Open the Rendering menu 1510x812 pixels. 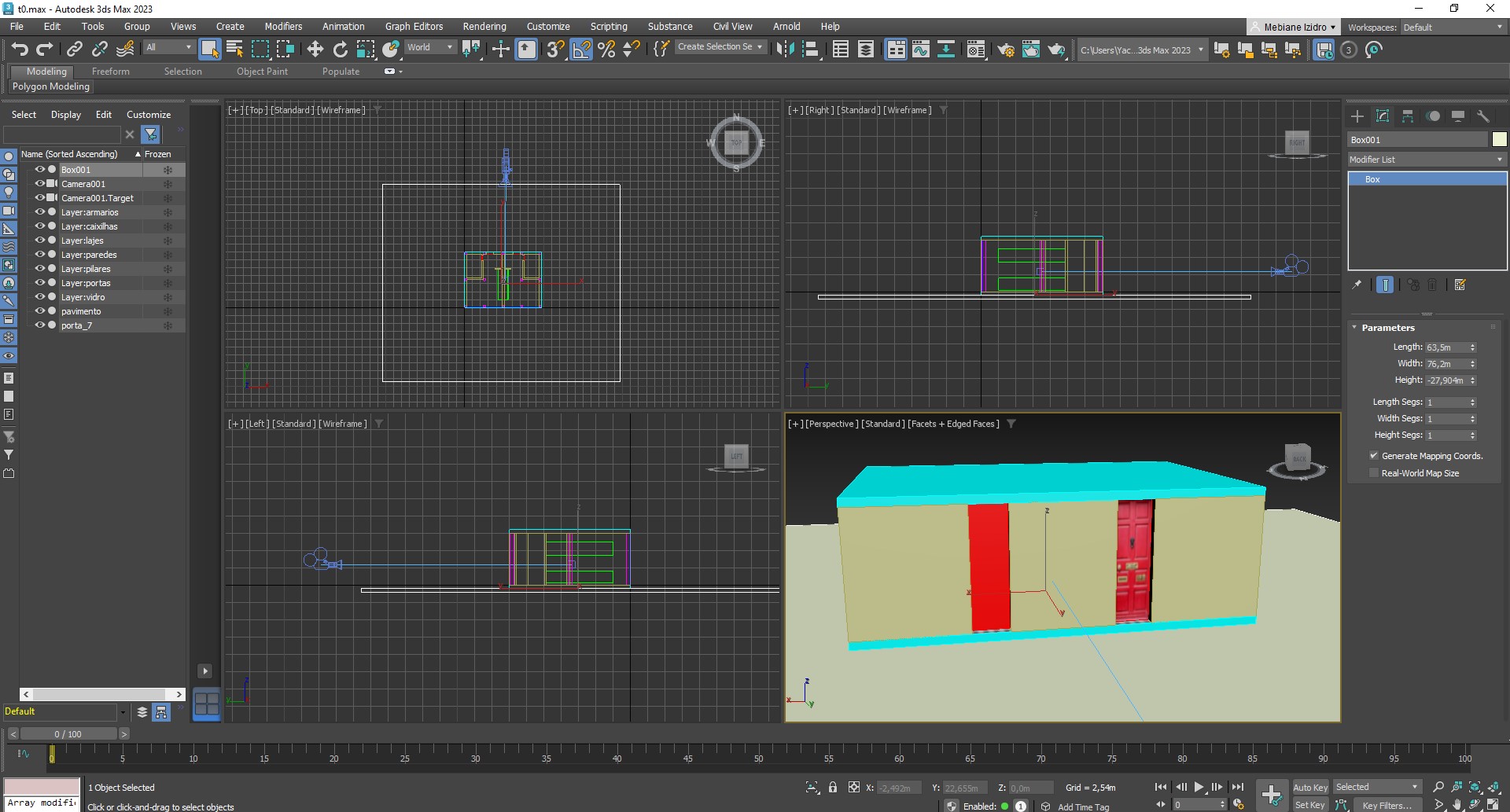coord(484,26)
